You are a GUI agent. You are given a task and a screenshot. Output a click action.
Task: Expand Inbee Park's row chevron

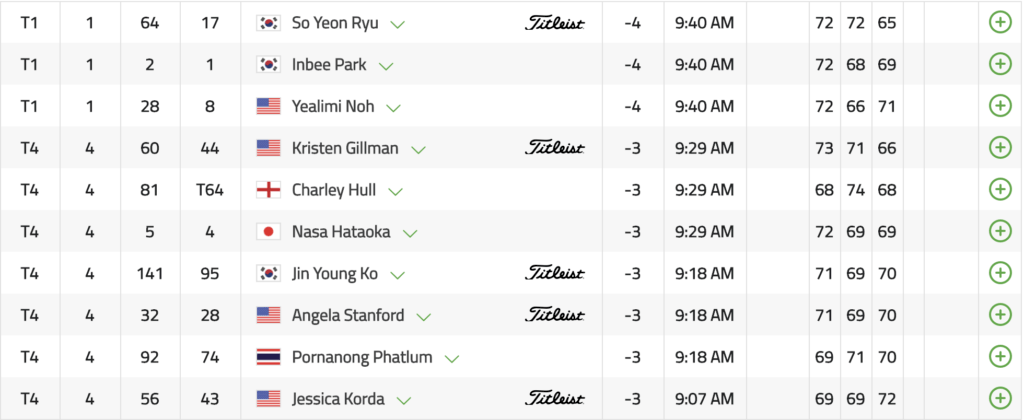(386, 66)
